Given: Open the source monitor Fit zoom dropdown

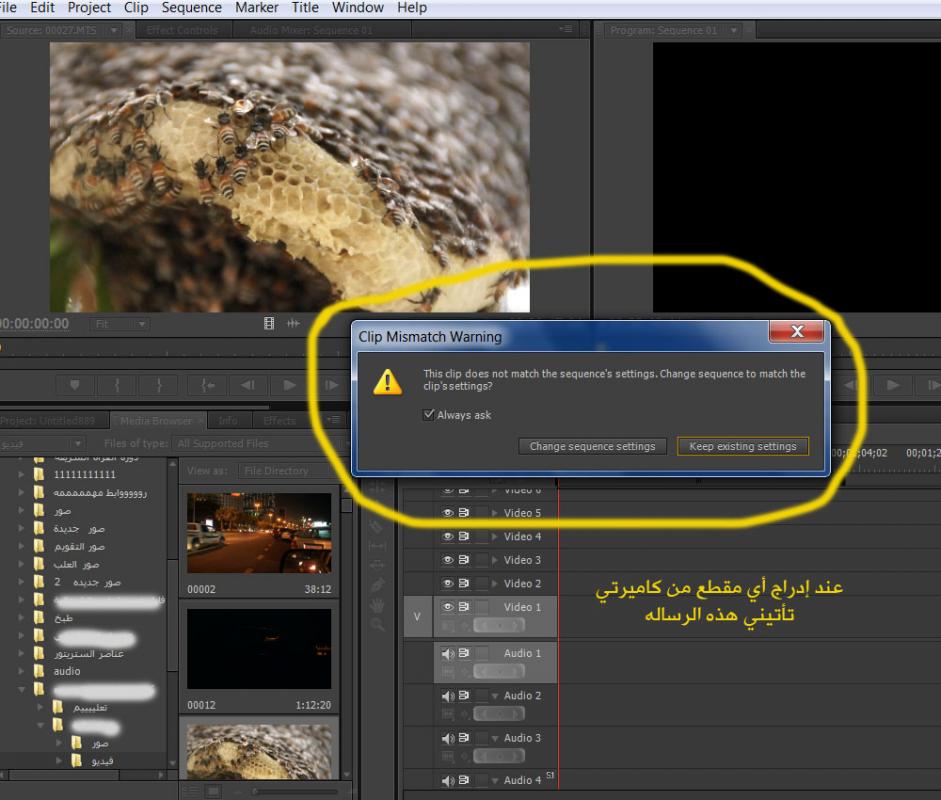Looking at the screenshot, I should click(120, 324).
